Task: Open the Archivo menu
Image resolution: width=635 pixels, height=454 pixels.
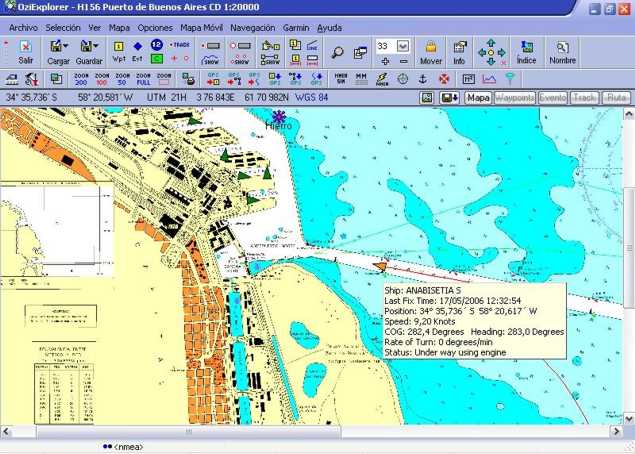Action: pos(23,28)
